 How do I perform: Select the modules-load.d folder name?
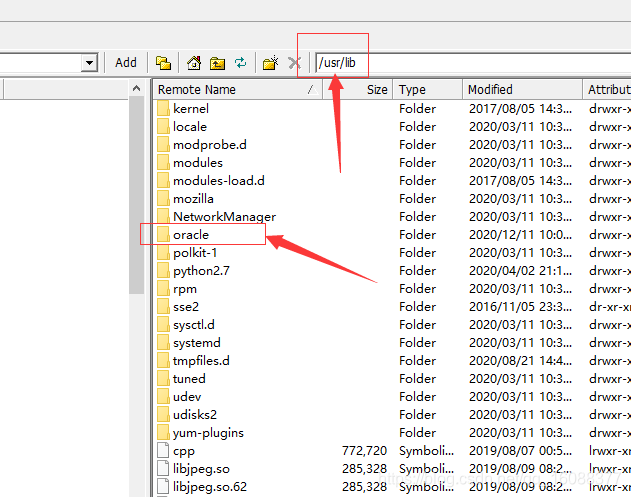point(219,181)
